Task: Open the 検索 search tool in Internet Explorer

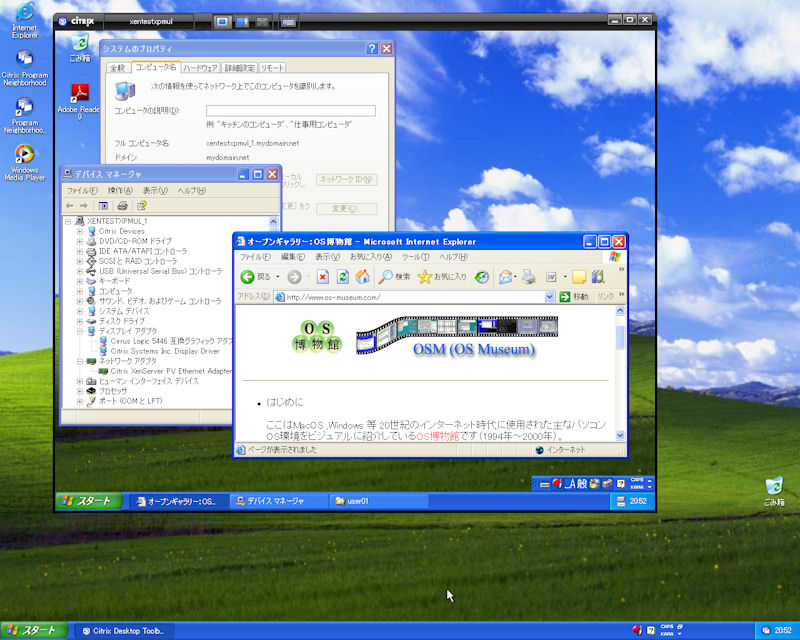Action: tap(394, 277)
